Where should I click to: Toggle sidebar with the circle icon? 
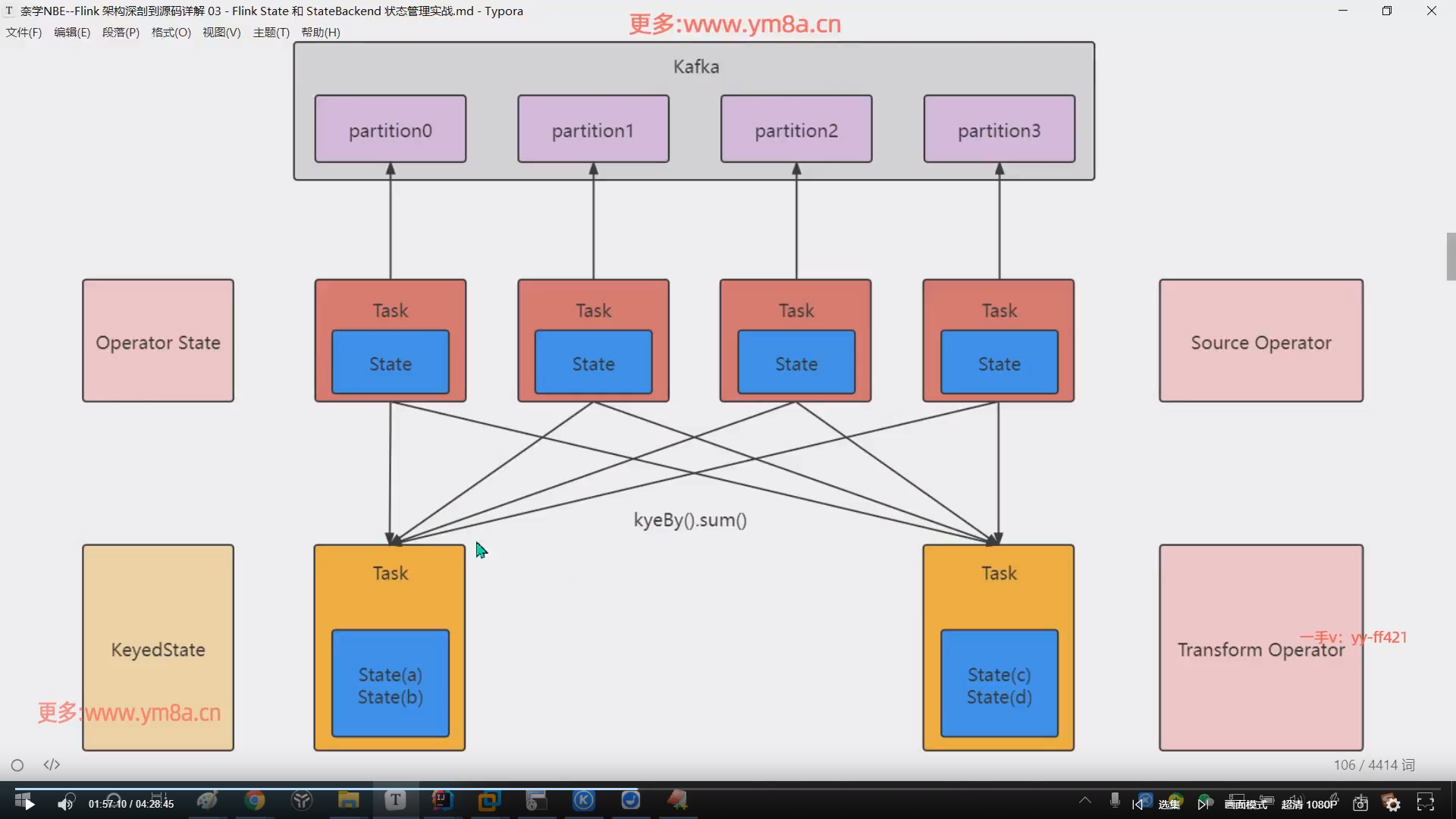(17, 765)
